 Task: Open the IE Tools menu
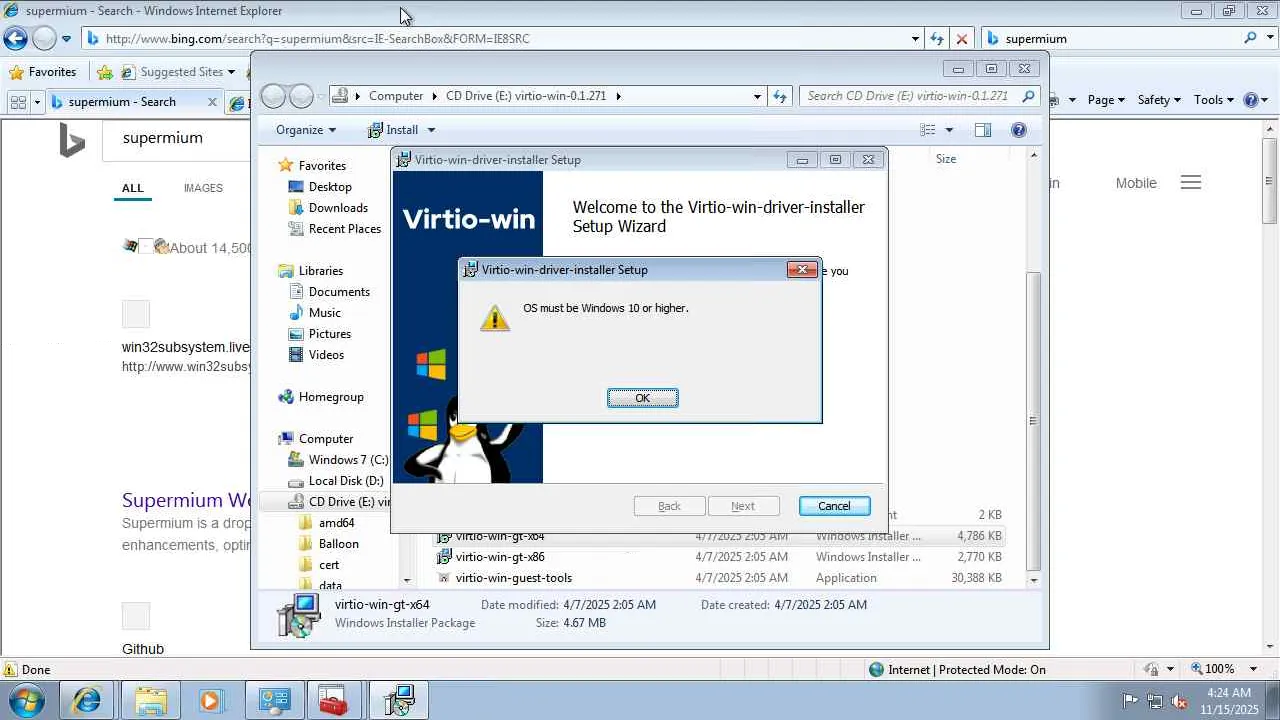[x=1214, y=100]
